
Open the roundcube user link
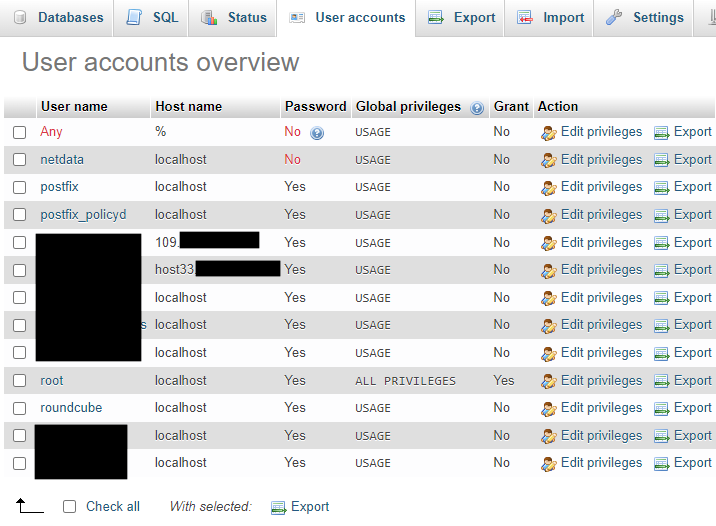71,408
